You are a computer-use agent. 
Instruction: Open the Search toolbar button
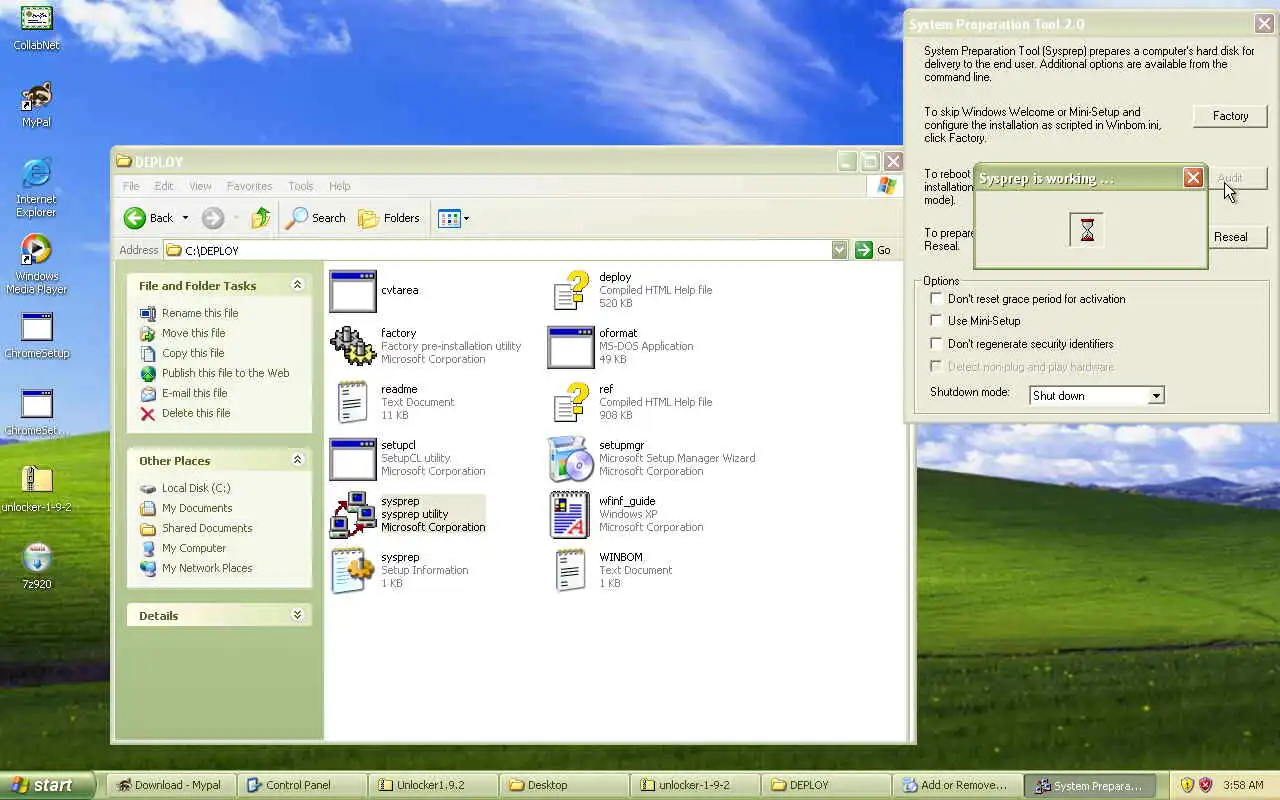(315, 218)
